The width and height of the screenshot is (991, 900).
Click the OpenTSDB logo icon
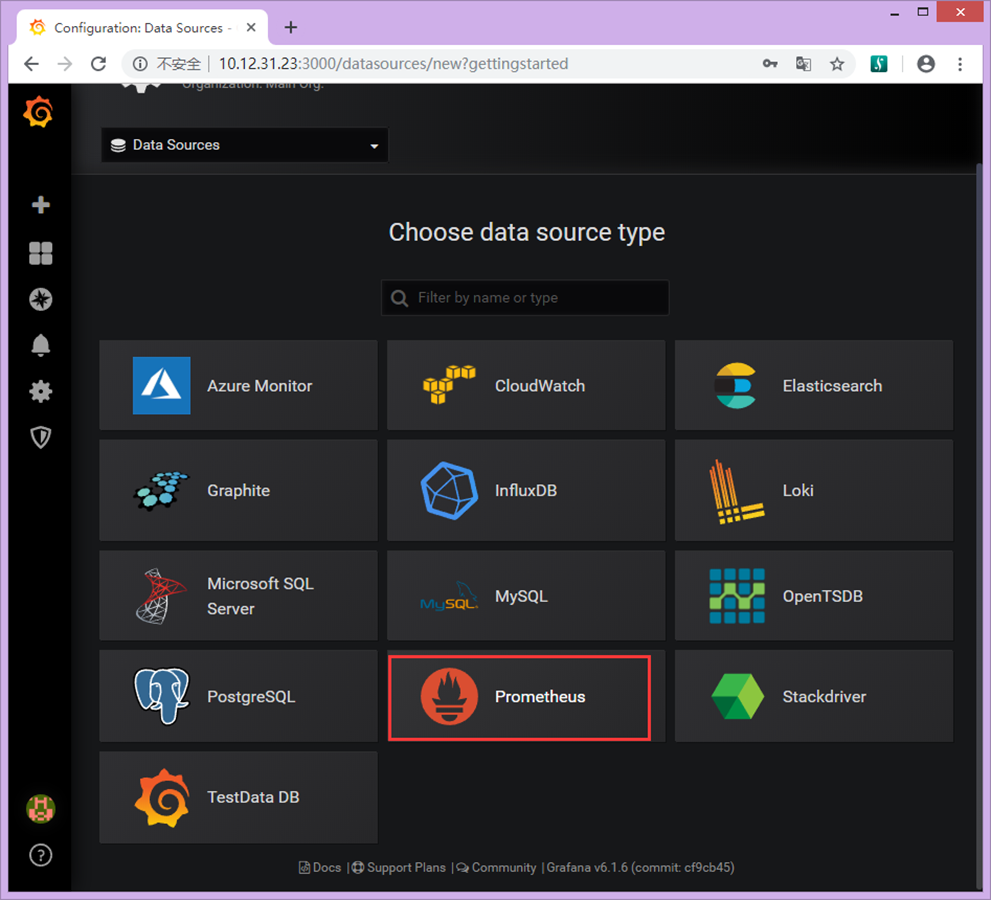(737, 596)
